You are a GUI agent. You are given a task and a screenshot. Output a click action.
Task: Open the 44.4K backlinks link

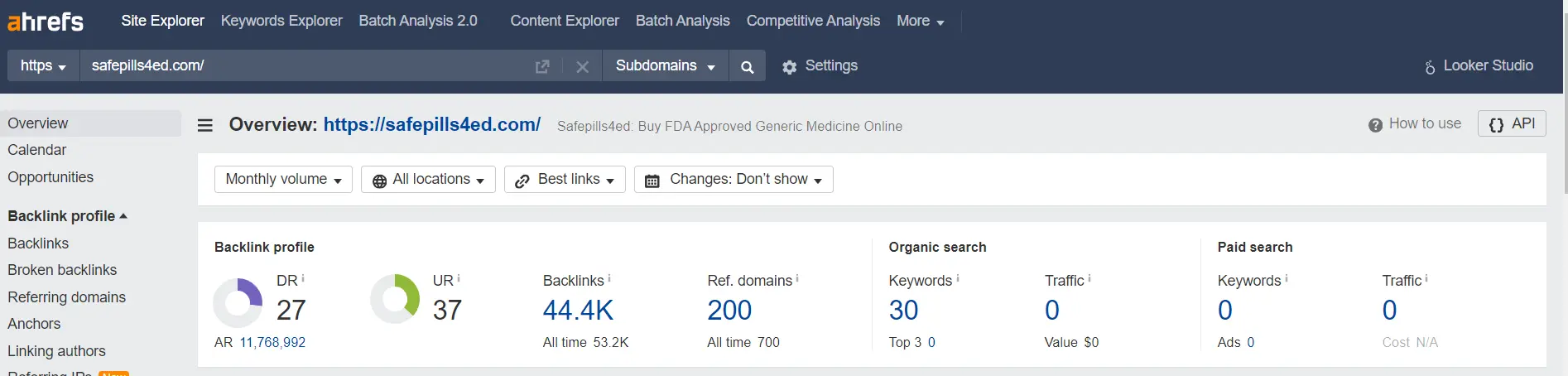578,310
